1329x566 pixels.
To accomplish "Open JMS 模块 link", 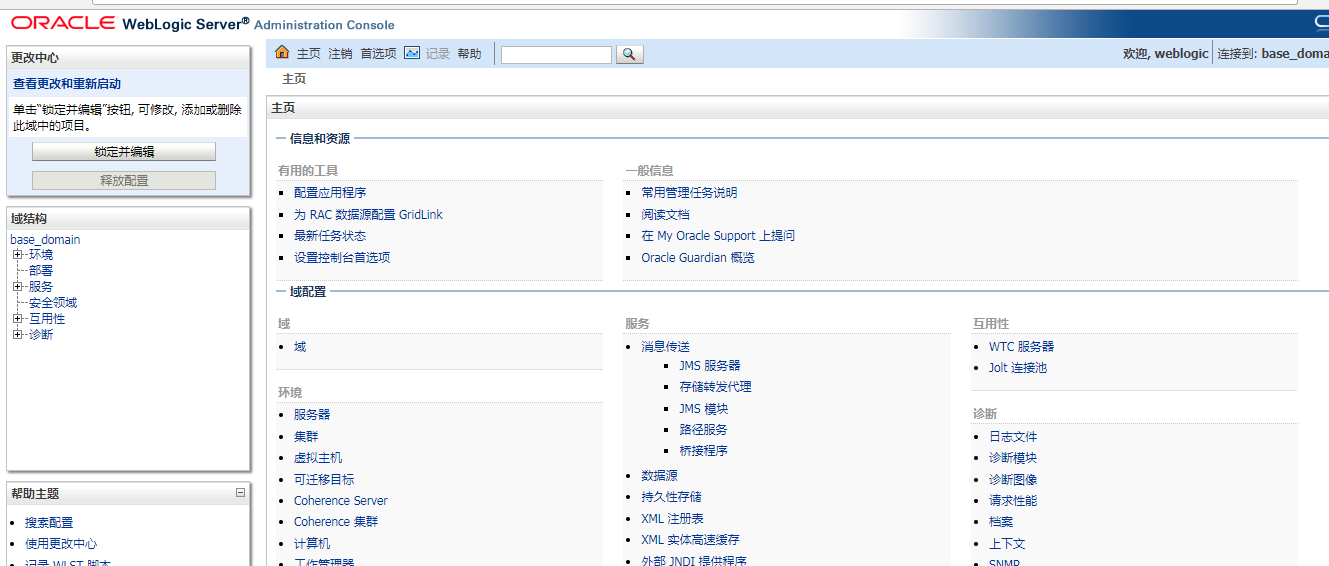I will [704, 409].
